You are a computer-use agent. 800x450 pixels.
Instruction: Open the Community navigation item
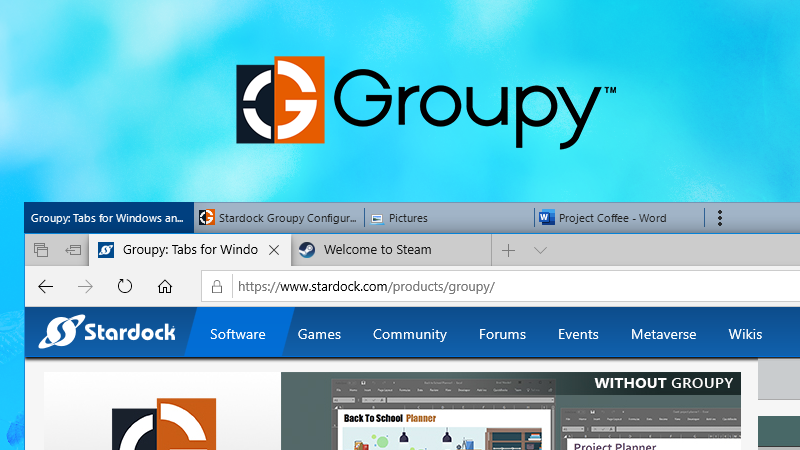click(410, 334)
